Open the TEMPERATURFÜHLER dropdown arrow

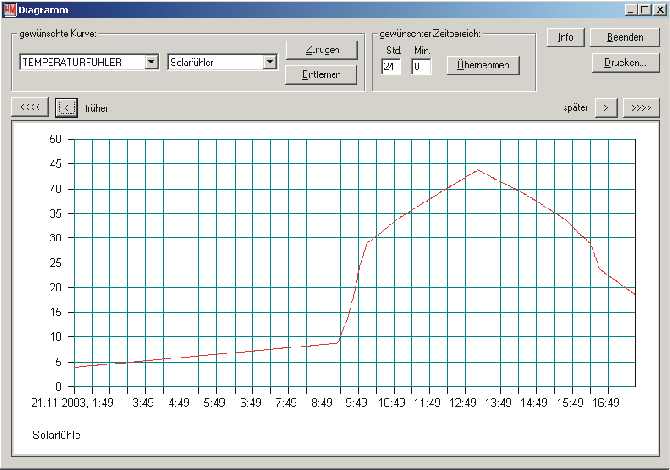[151, 62]
